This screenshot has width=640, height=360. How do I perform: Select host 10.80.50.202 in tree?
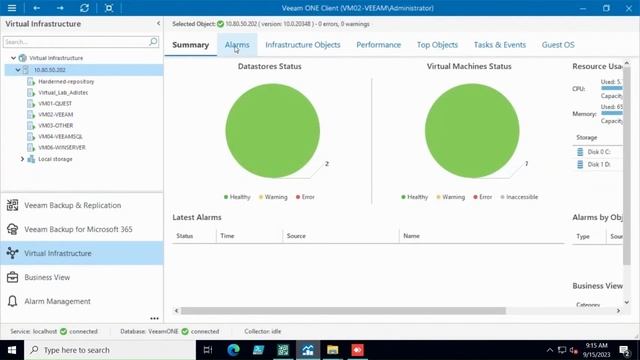pos(49,70)
